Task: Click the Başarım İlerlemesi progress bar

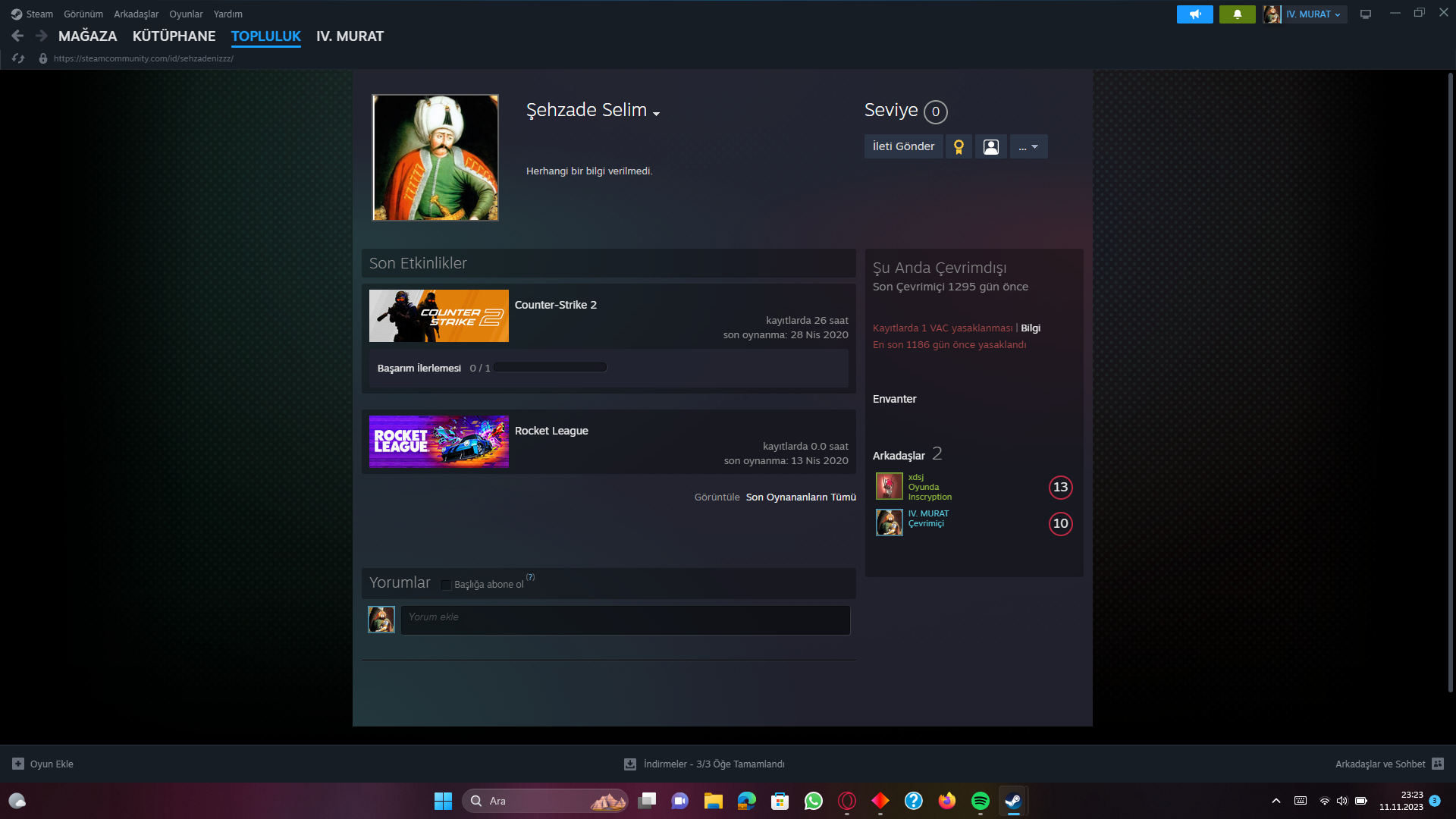Action: (x=550, y=368)
